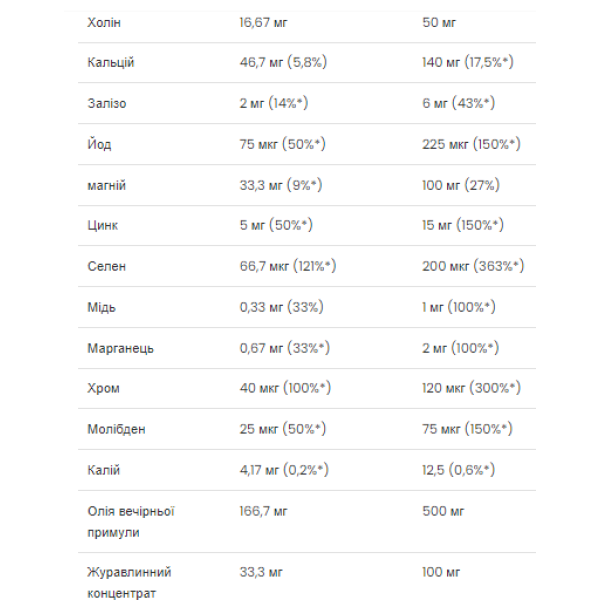Select the Калій row label
Viewport: 600px width, 600px height.
click(x=104, y=470)
